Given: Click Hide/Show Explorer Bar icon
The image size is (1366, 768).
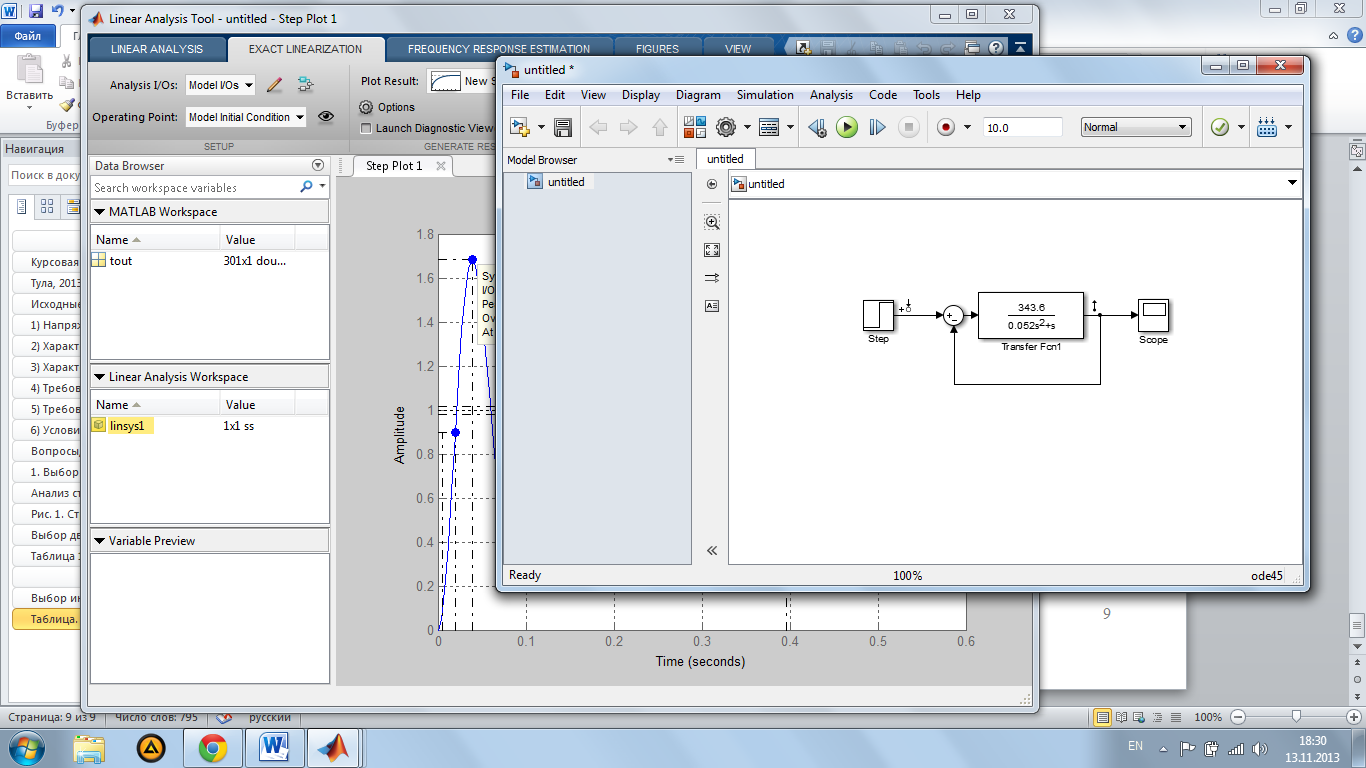Looking at the screenshot, I should pos(712,184).
